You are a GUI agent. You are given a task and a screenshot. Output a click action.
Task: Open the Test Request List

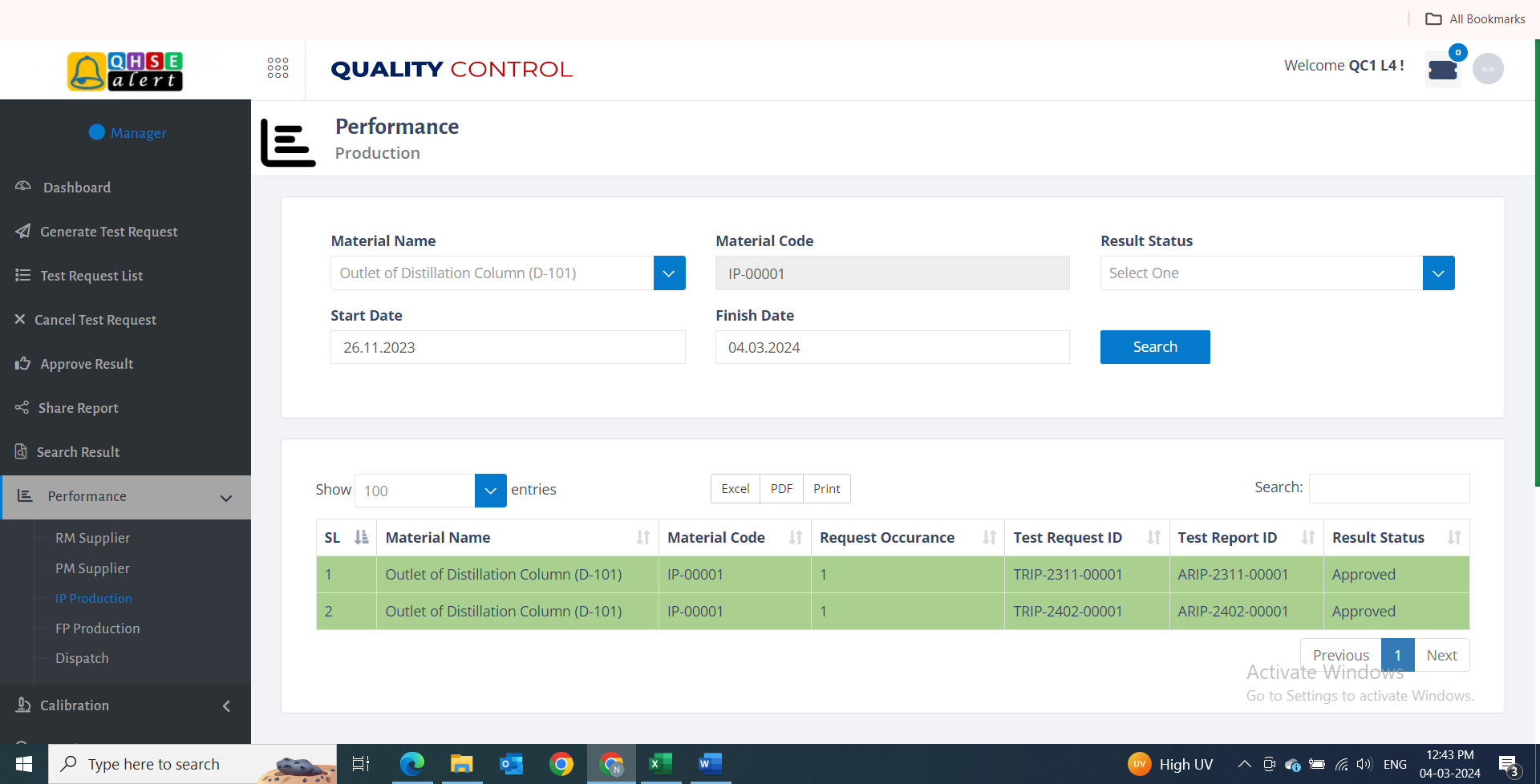pos(91,275)
